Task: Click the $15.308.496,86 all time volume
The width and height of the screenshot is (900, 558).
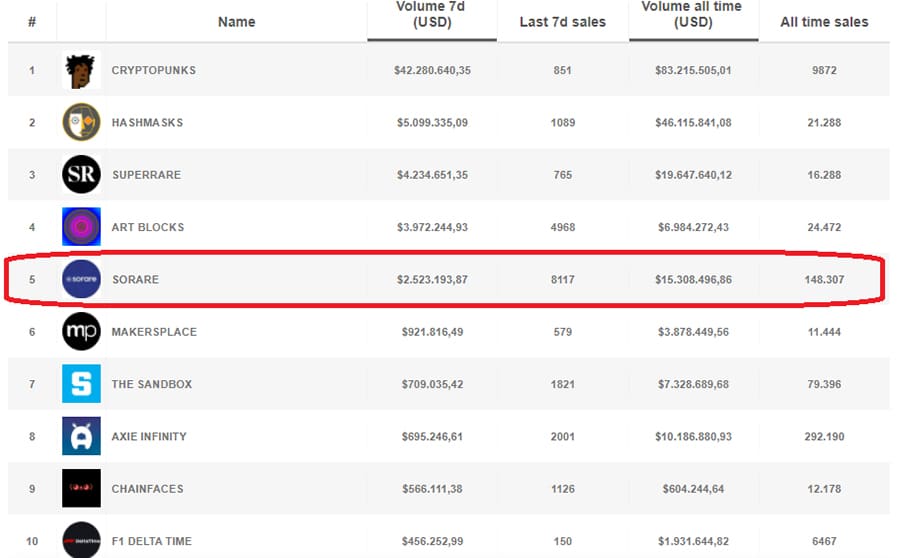Action: point(693,279)
